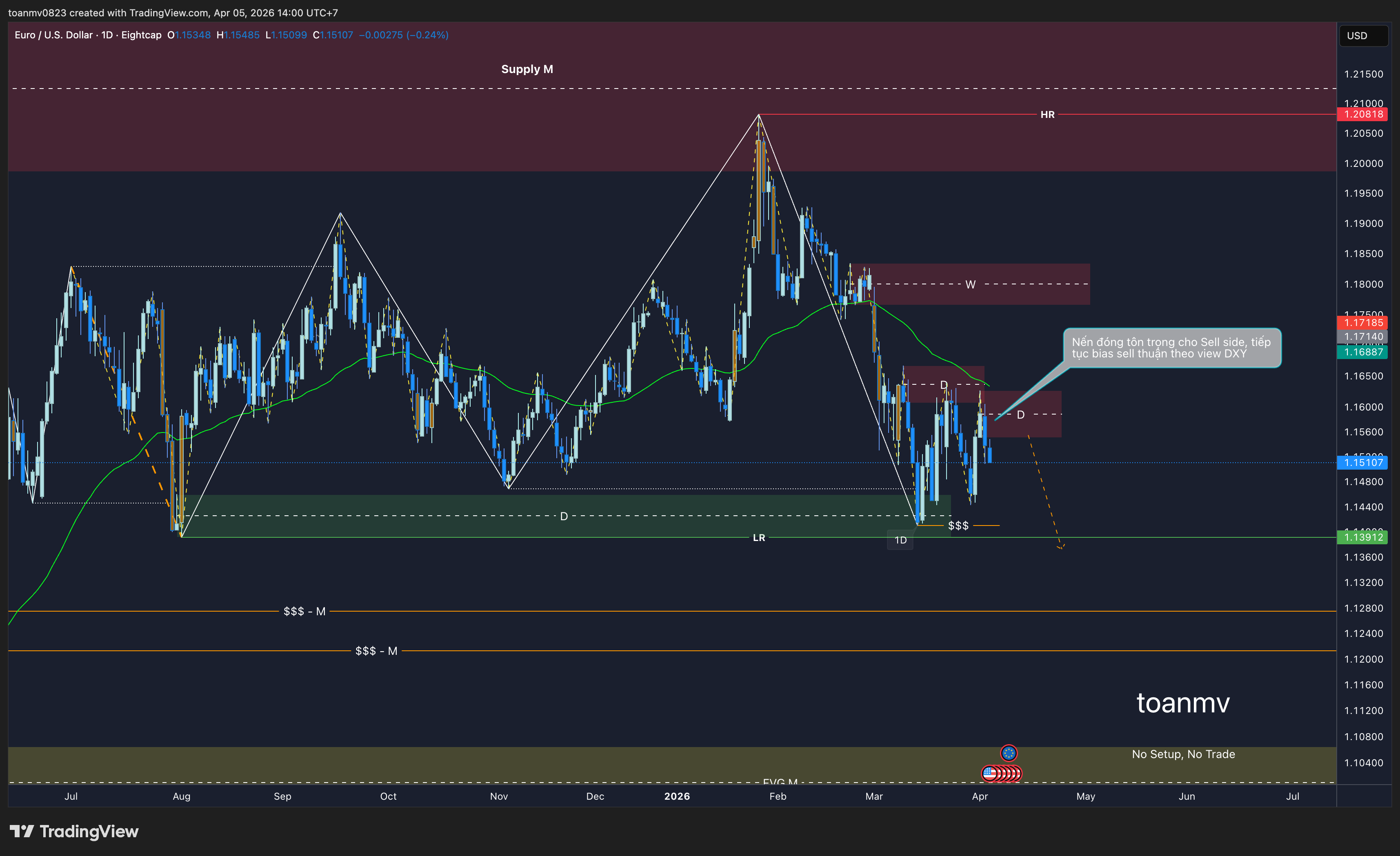Click the 1.16500 price axis label
The image size is (1400, 856).
click(x=1364, y=376)
